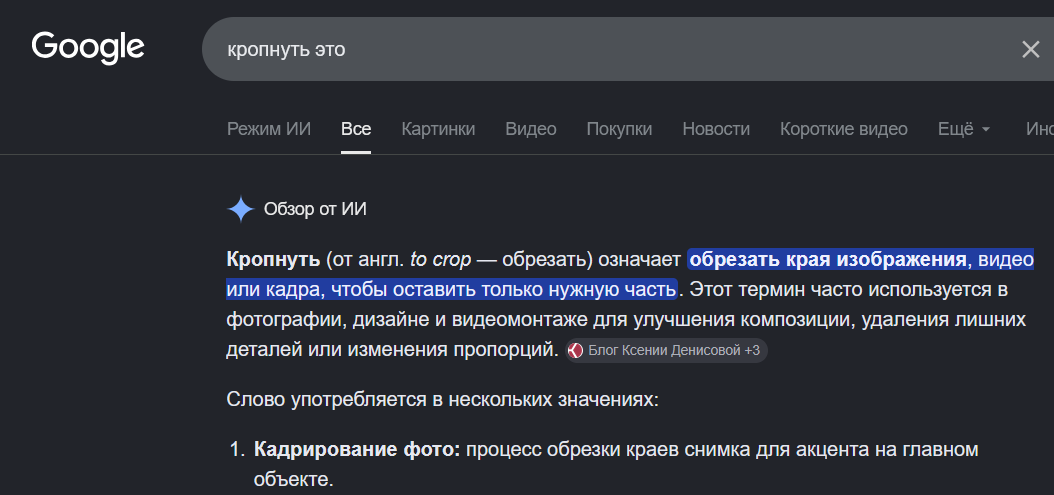Clear the search query with the X
This screenshot has height=495, width=1054.
(1030, 50)
